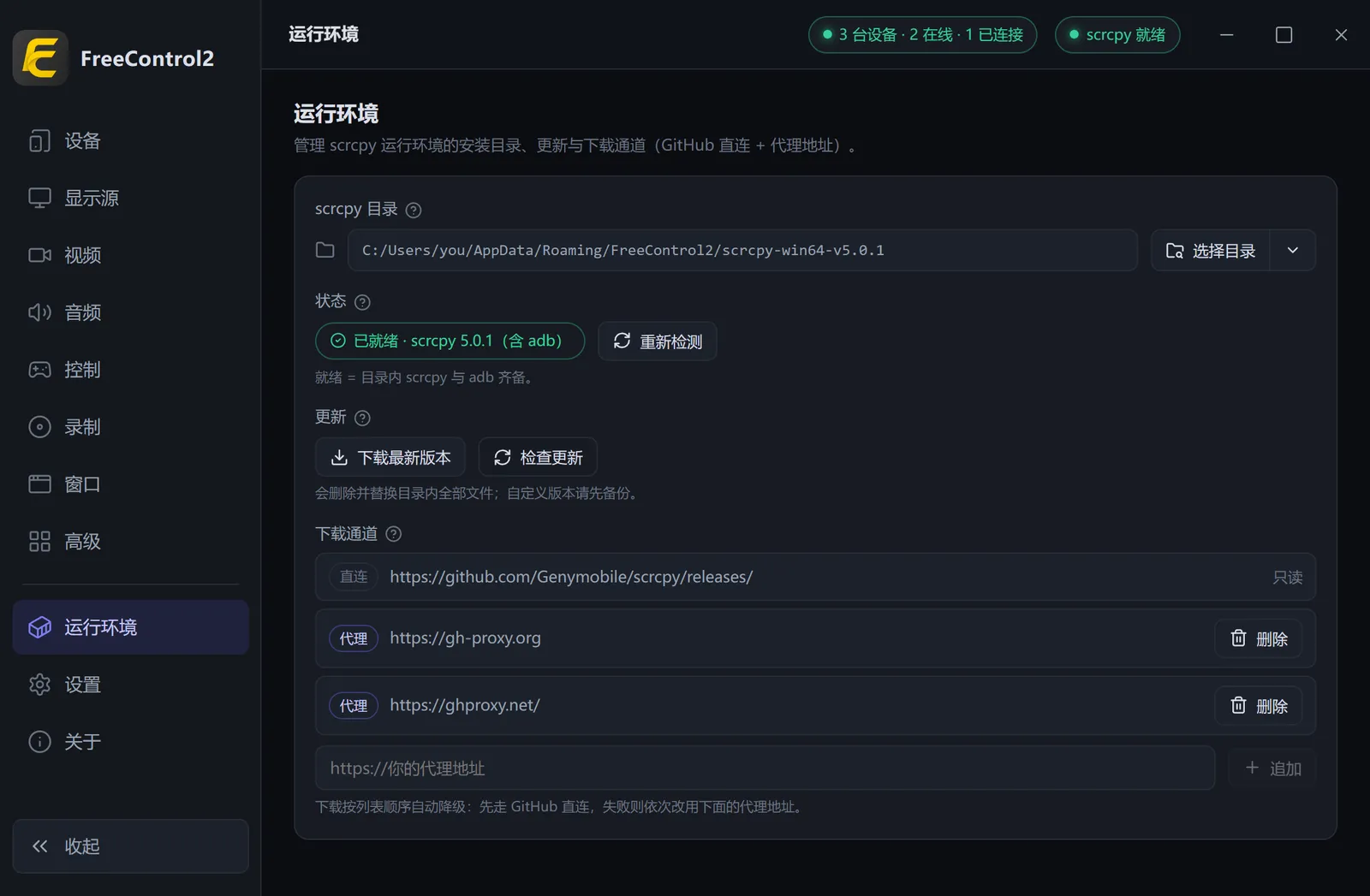Viewport: 1370px width, 896px height.
Task: Click help icon next to 状态
Action: (x=362, y=302)
